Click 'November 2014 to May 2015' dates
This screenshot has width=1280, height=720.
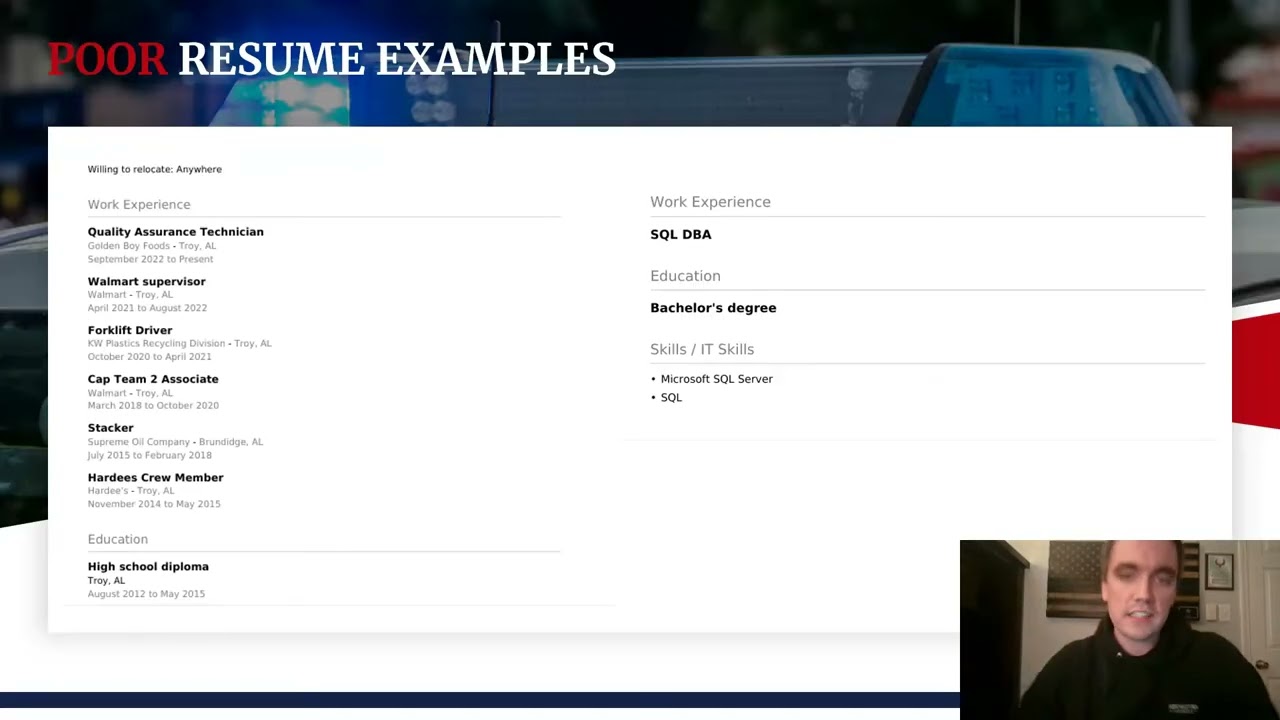click(154, 504)
